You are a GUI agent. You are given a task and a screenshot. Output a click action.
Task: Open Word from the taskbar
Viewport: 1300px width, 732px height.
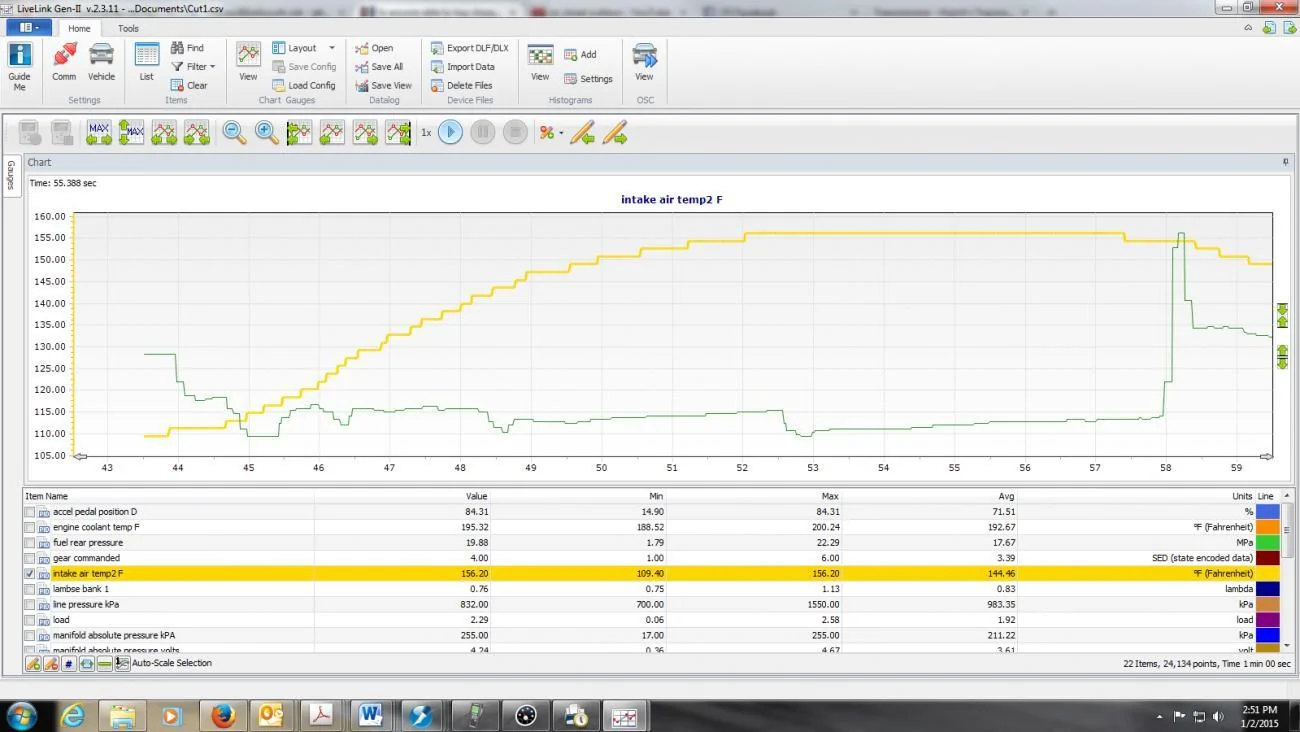tap(372, 716)
